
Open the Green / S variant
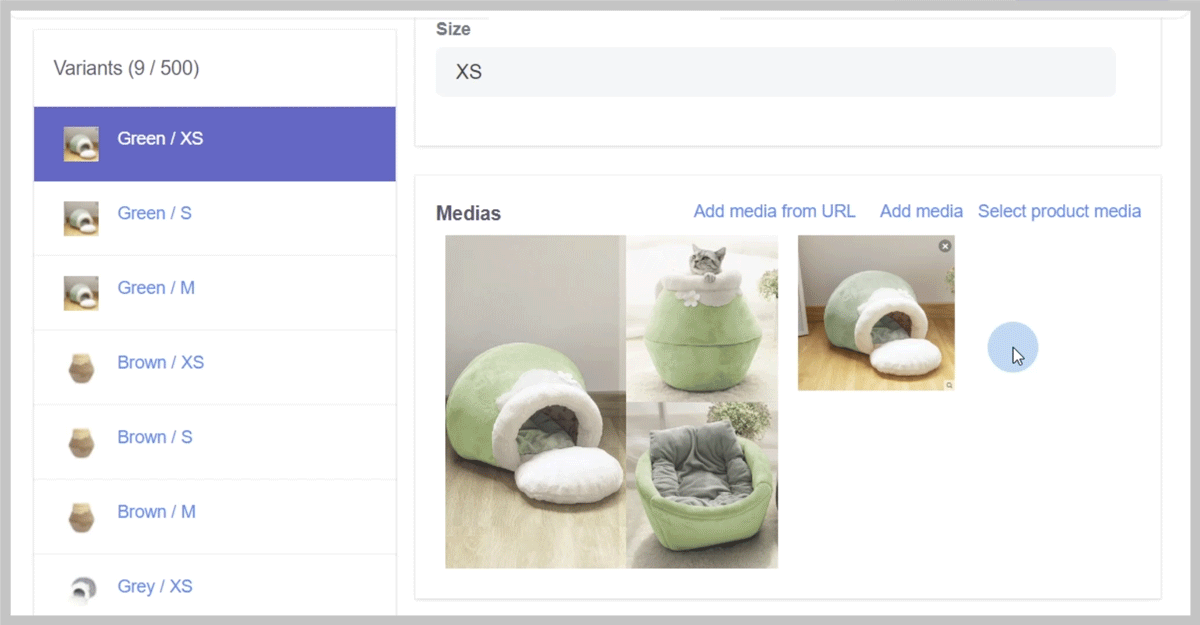click(x=154, y=213)
